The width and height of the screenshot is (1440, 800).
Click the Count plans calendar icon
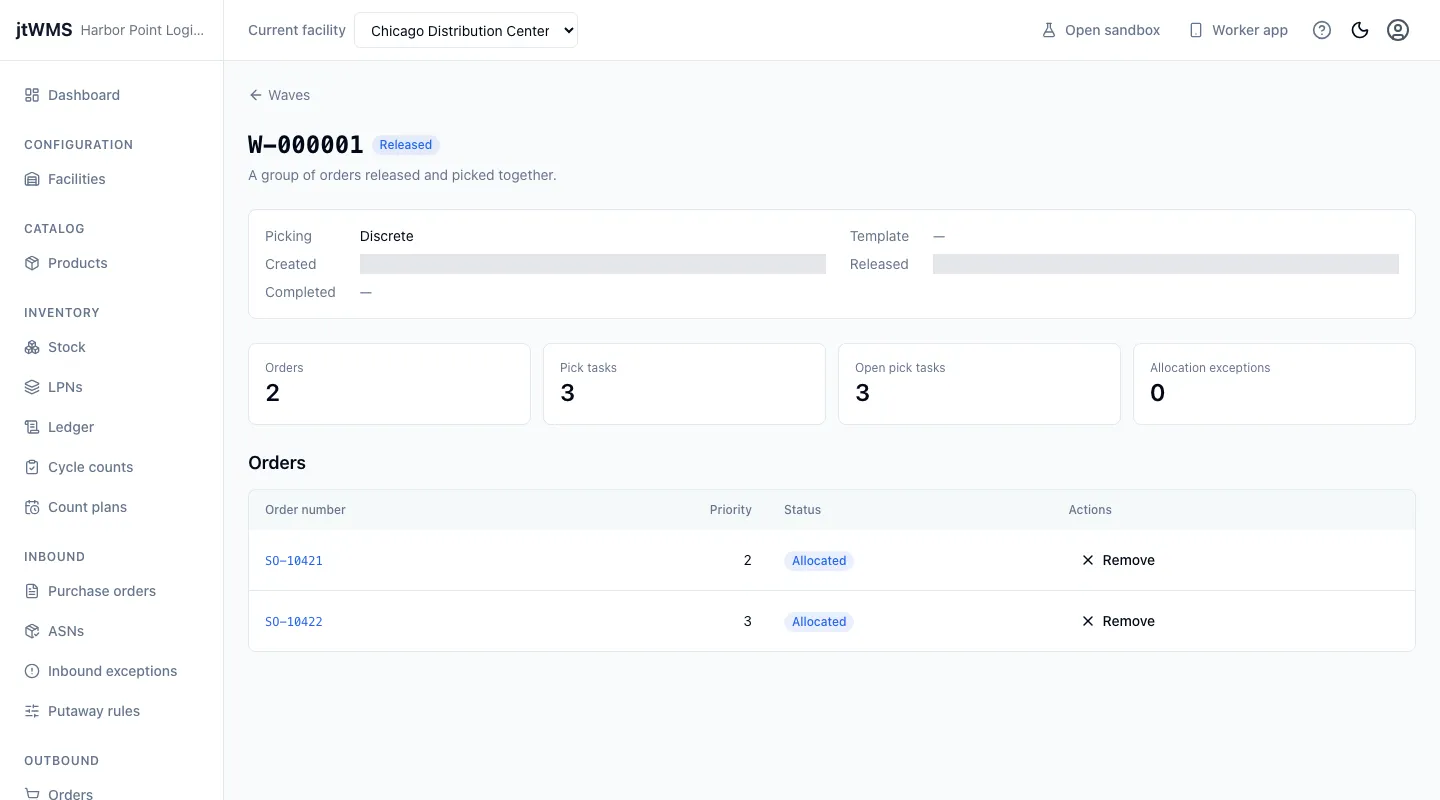(x=32, y=507)
